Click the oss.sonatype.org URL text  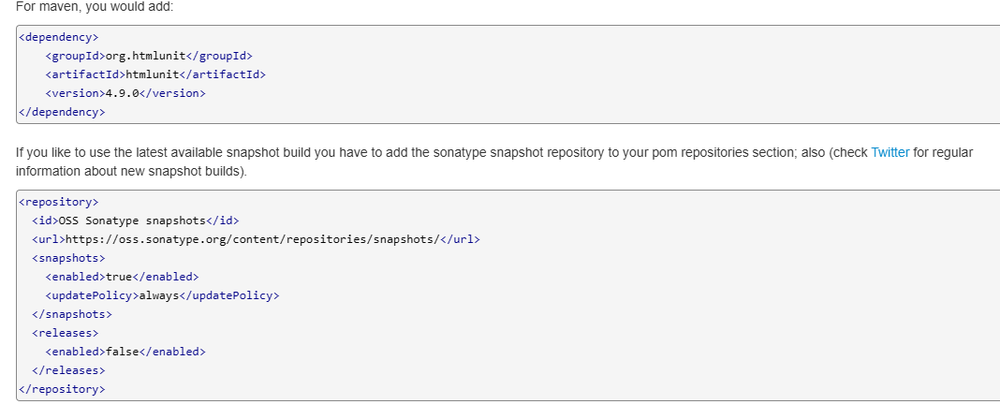pos(253,239)
